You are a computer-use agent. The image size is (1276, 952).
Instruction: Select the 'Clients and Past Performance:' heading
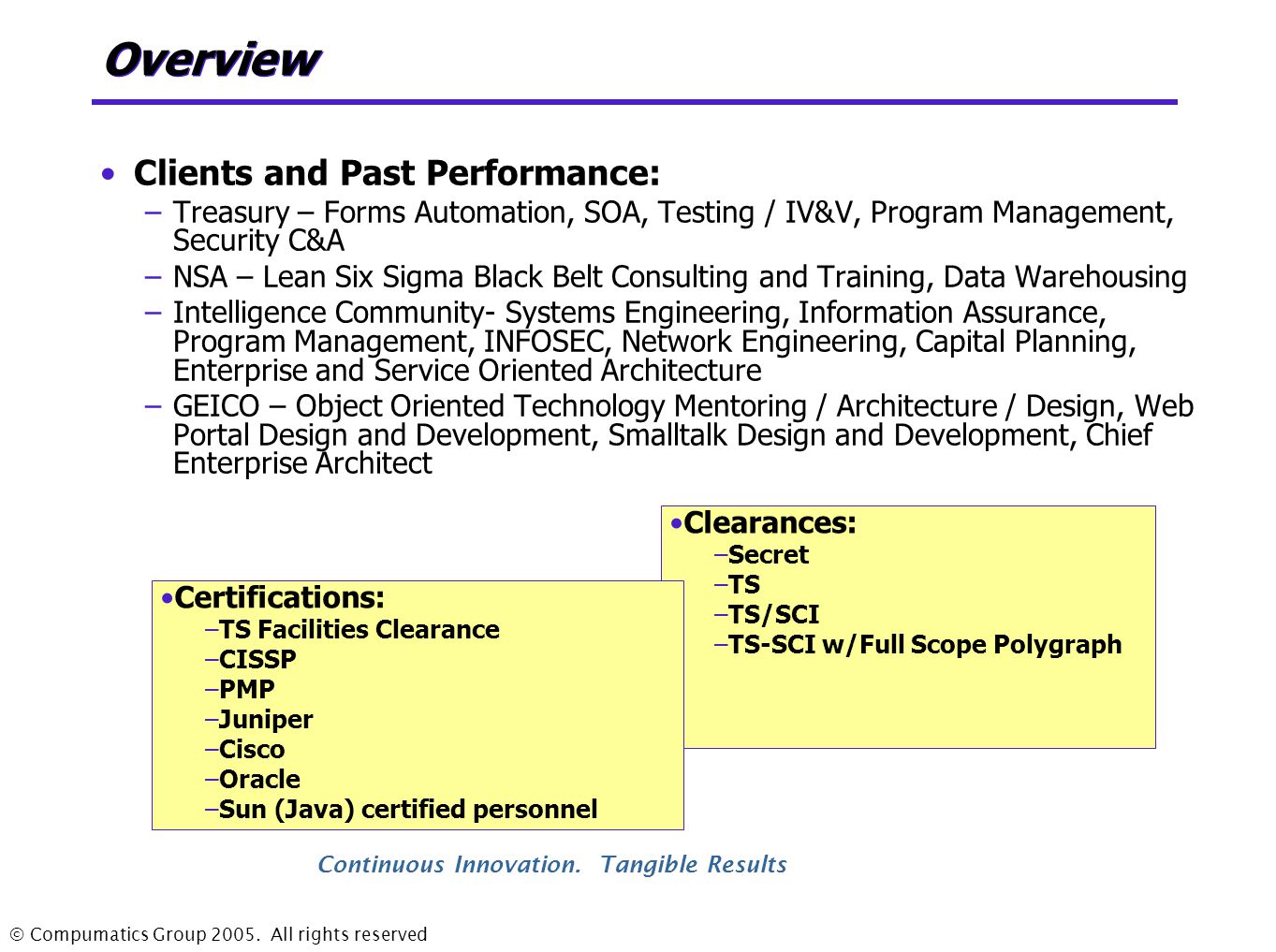point(397,173)
